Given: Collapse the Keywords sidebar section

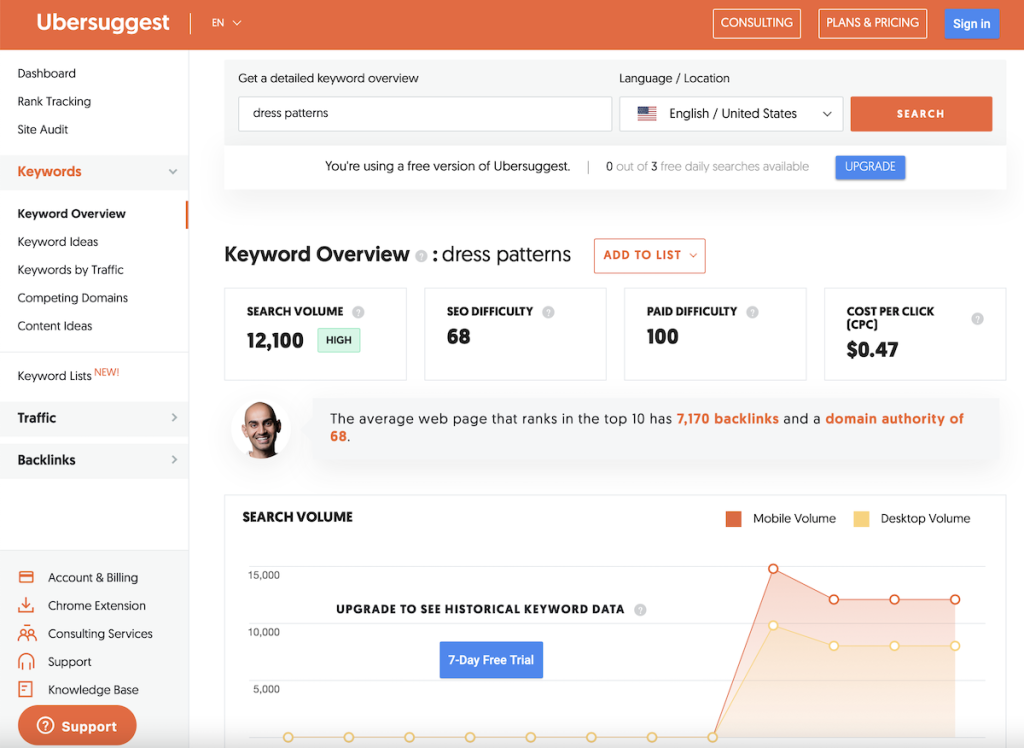Looking at the screenshot, I should 172,172.
